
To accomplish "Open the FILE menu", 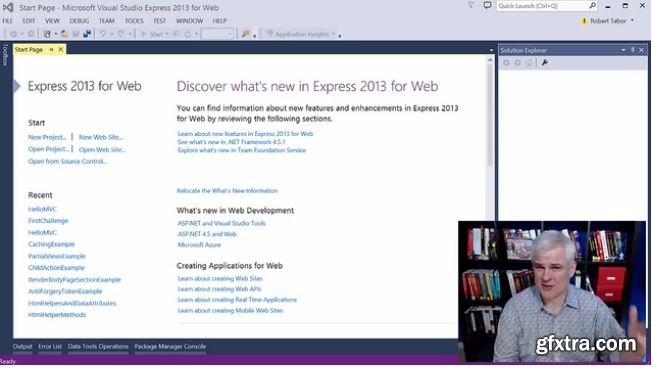I will pyautogui.click(x=7, y=21).
